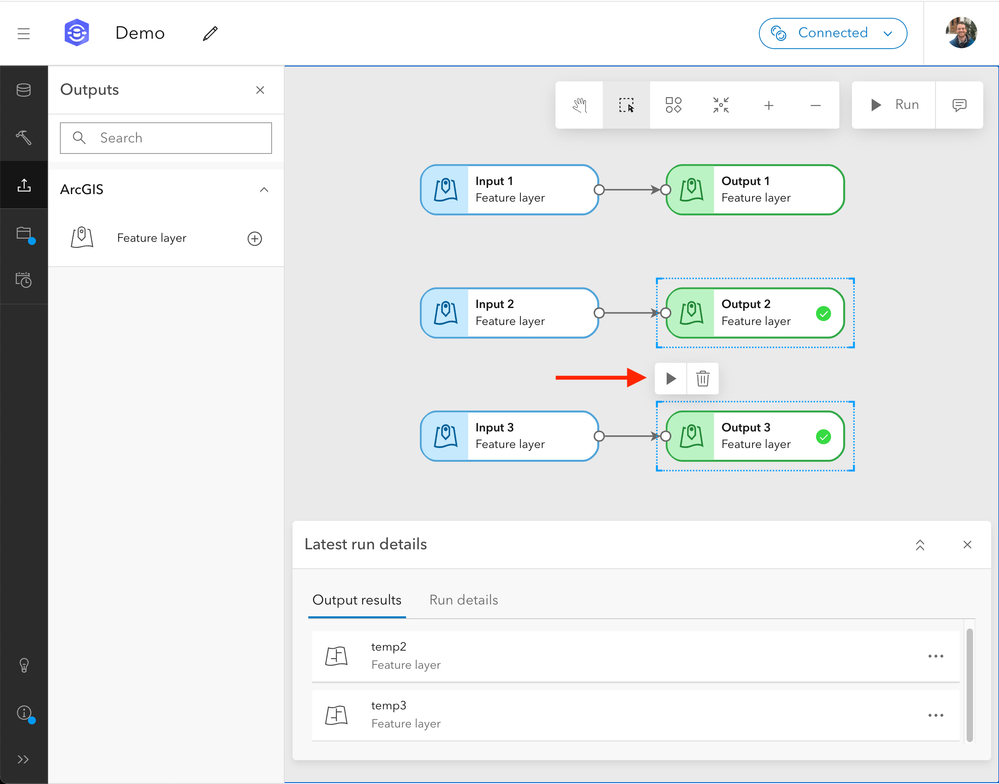Collapse the ArcGIS section
The image size is (999, 784).
pos(264,190)
